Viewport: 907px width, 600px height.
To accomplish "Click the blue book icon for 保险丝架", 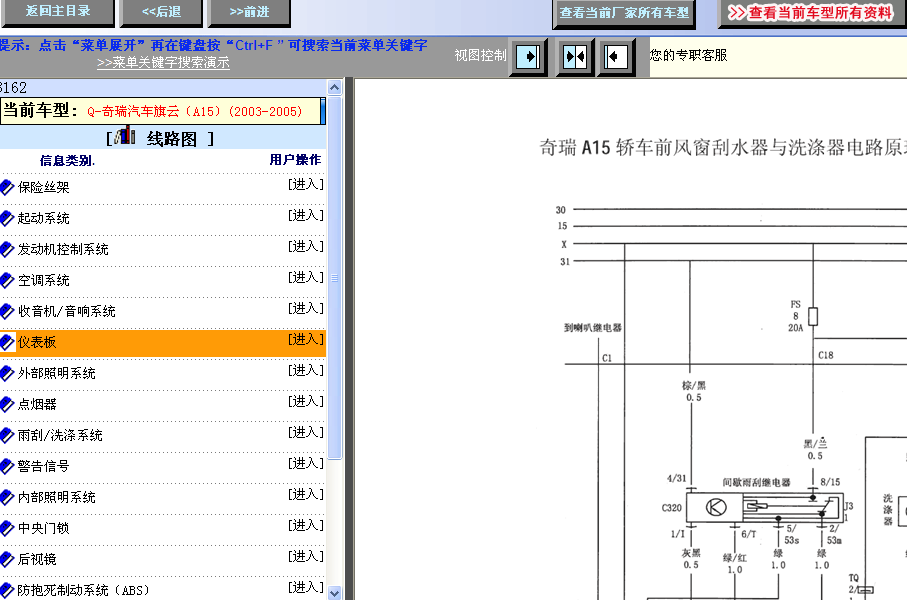I will (7, 187).
